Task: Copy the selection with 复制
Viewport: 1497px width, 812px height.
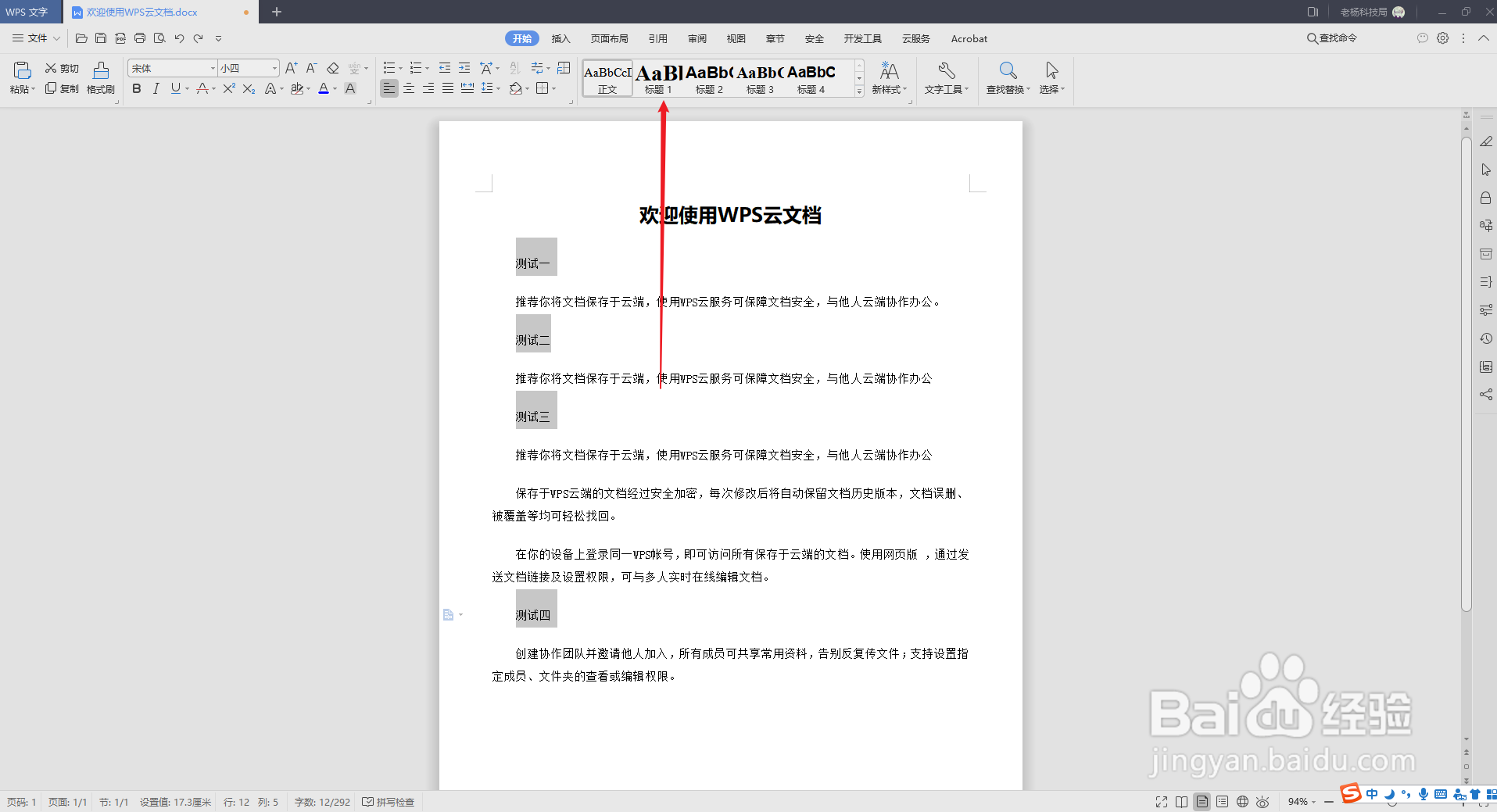Action: point(62,88)
